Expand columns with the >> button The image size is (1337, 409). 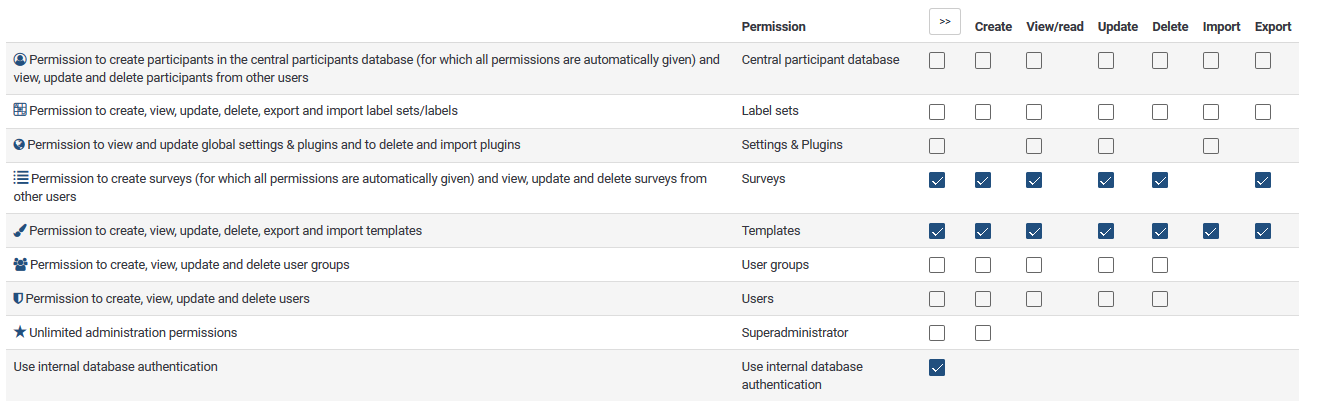pos(944,21)
